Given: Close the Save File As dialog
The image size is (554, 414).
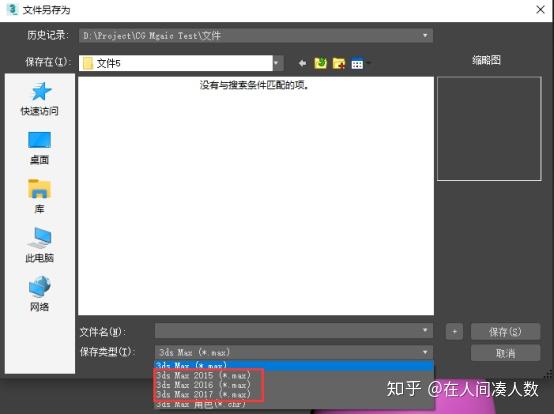Looking at the screenshot, I should [x=540, y=10].
